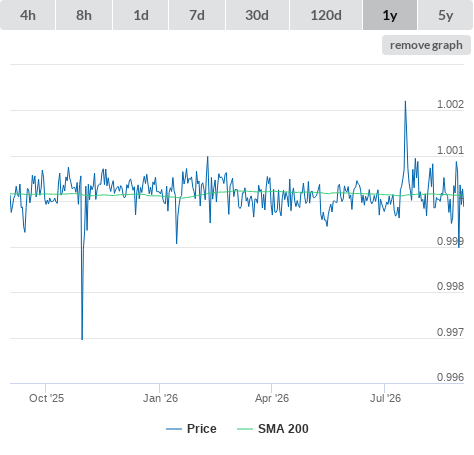The width and height of the screenshot is (474, 455).
Task: Click the green SMA 200 legend swatch
Action: [x=245, y=429]
